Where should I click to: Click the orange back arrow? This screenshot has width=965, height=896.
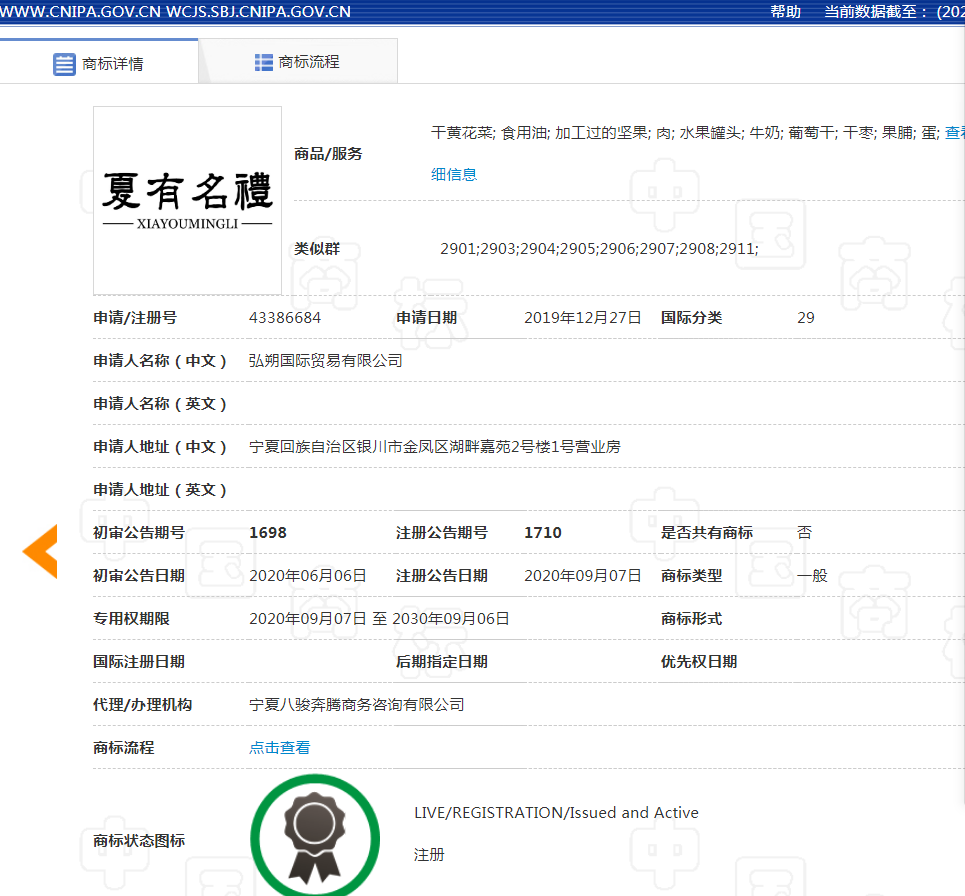coord(40,551)
